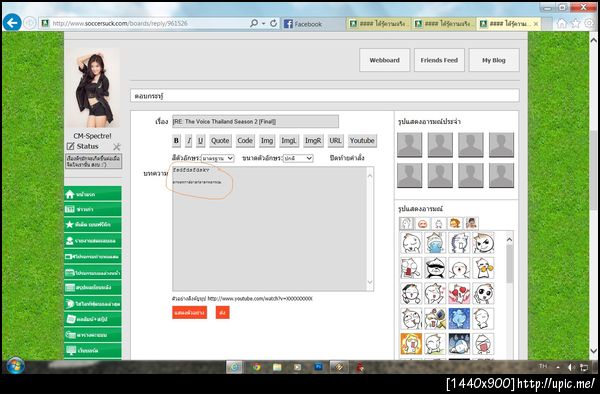Image resolution: width=600 pixels, height=394 pixels.
Task: Click the browser forward arrow button
Action: click(30, 23)
